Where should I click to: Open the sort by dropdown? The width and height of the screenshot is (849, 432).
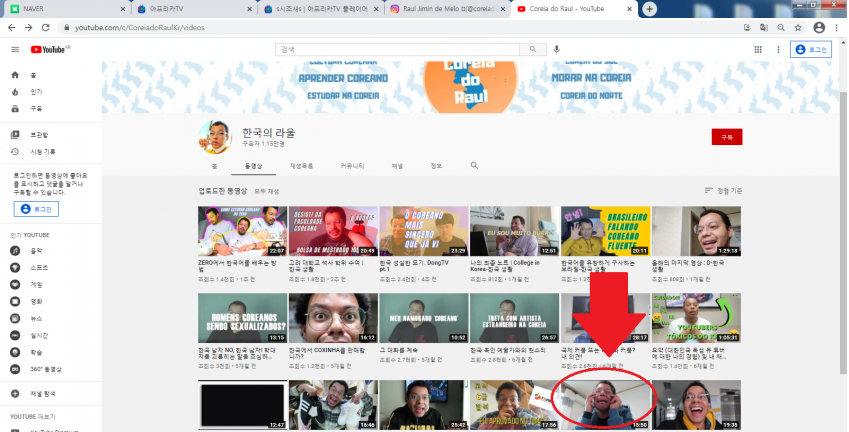[723, 191]
